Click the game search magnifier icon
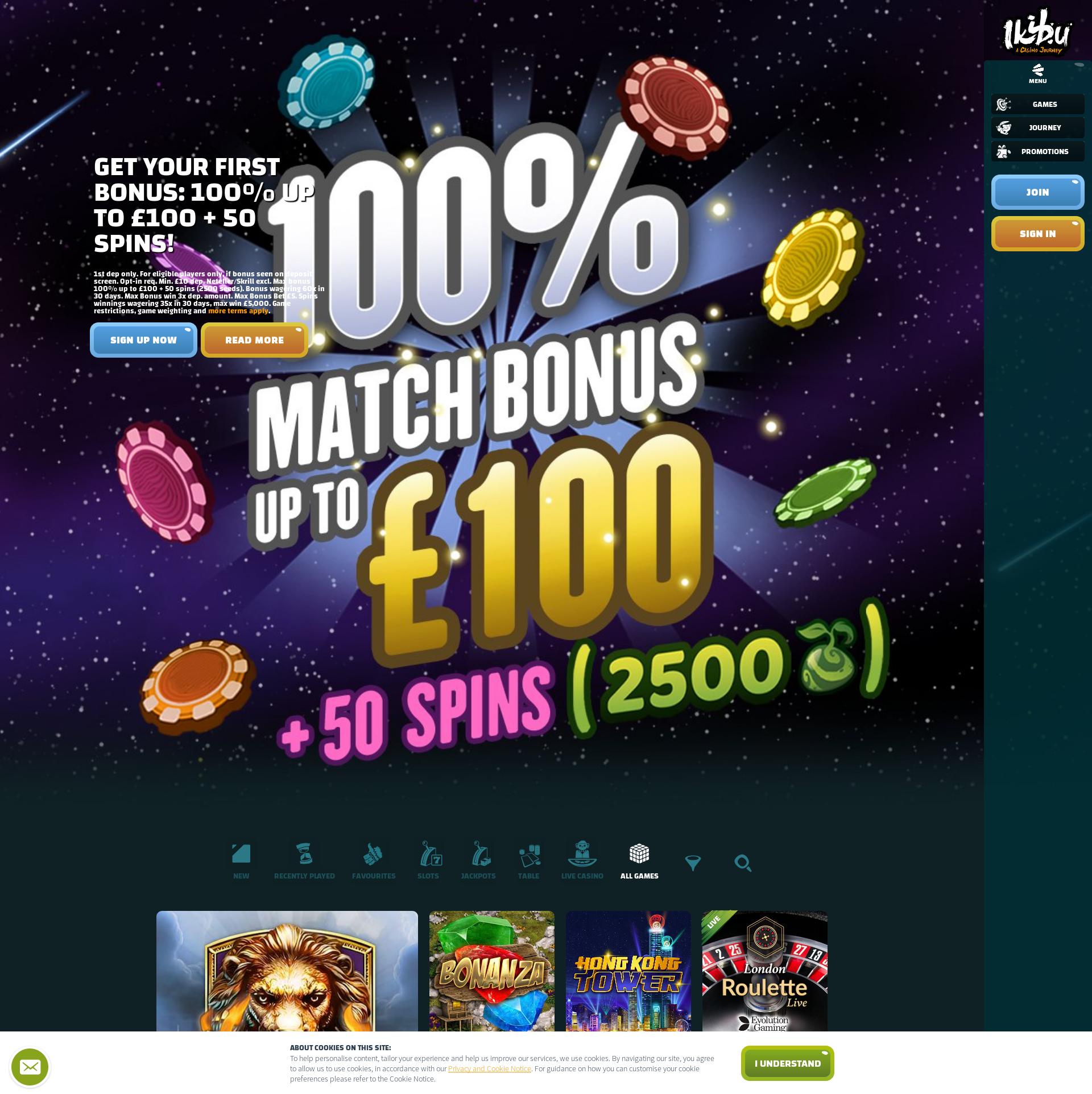The image size is (1092, 1094). coord(743,863)
